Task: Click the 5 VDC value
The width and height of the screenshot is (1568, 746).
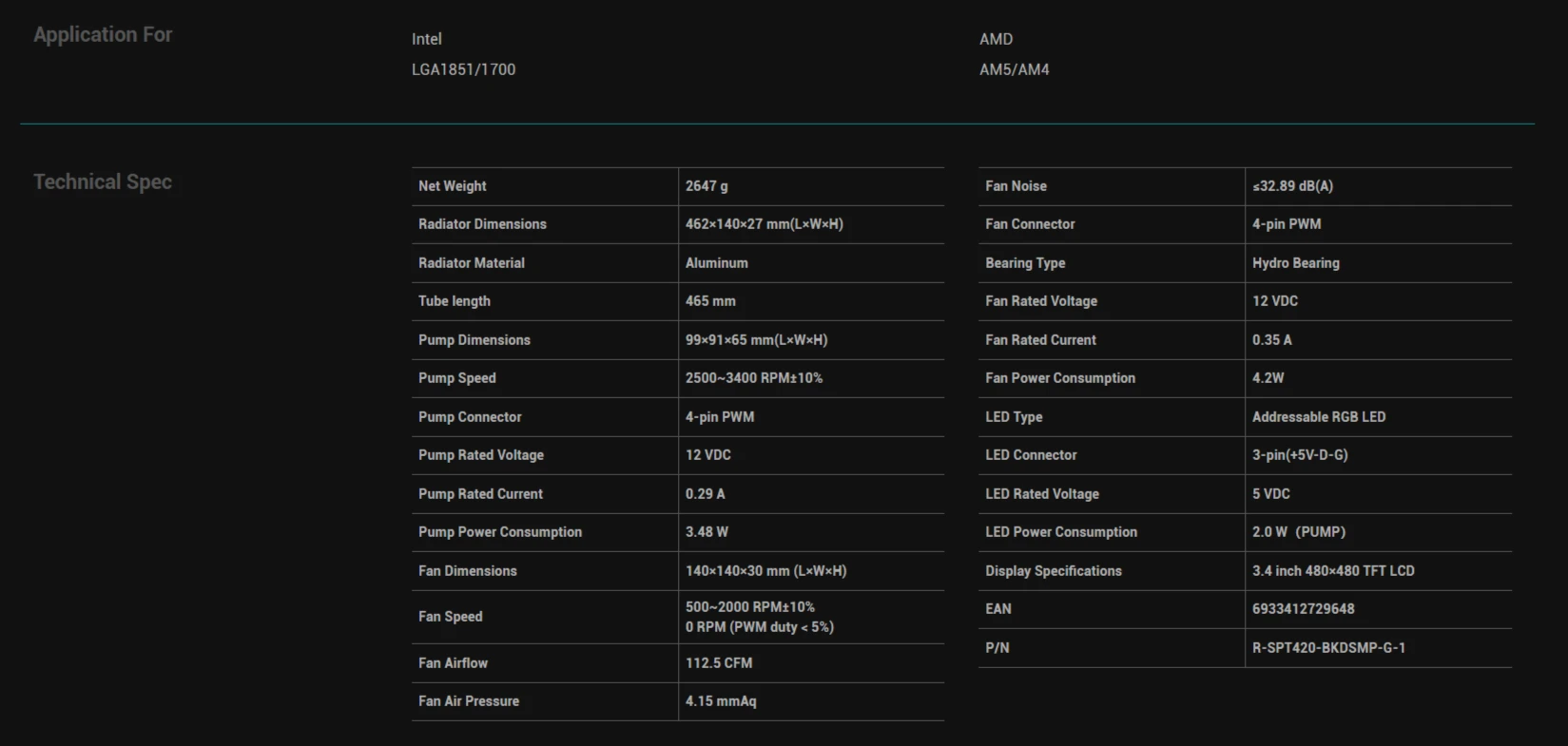Action: coord(1271,494)
